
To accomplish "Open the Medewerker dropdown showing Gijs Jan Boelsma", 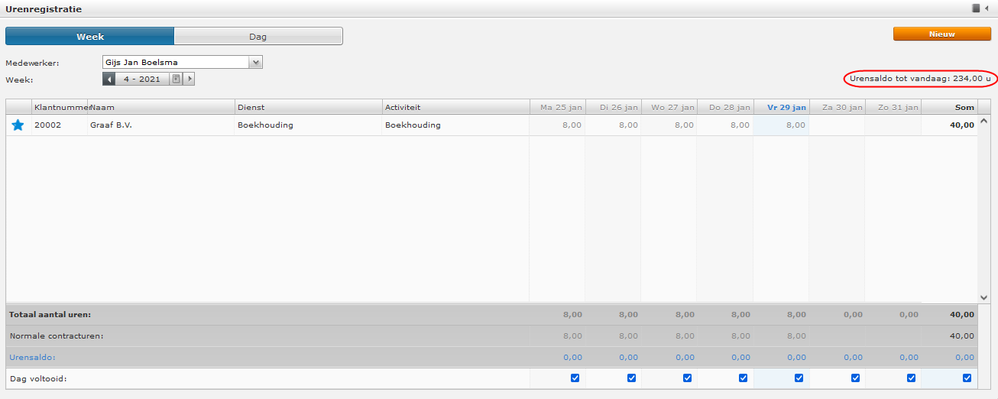I will [182, 62].
